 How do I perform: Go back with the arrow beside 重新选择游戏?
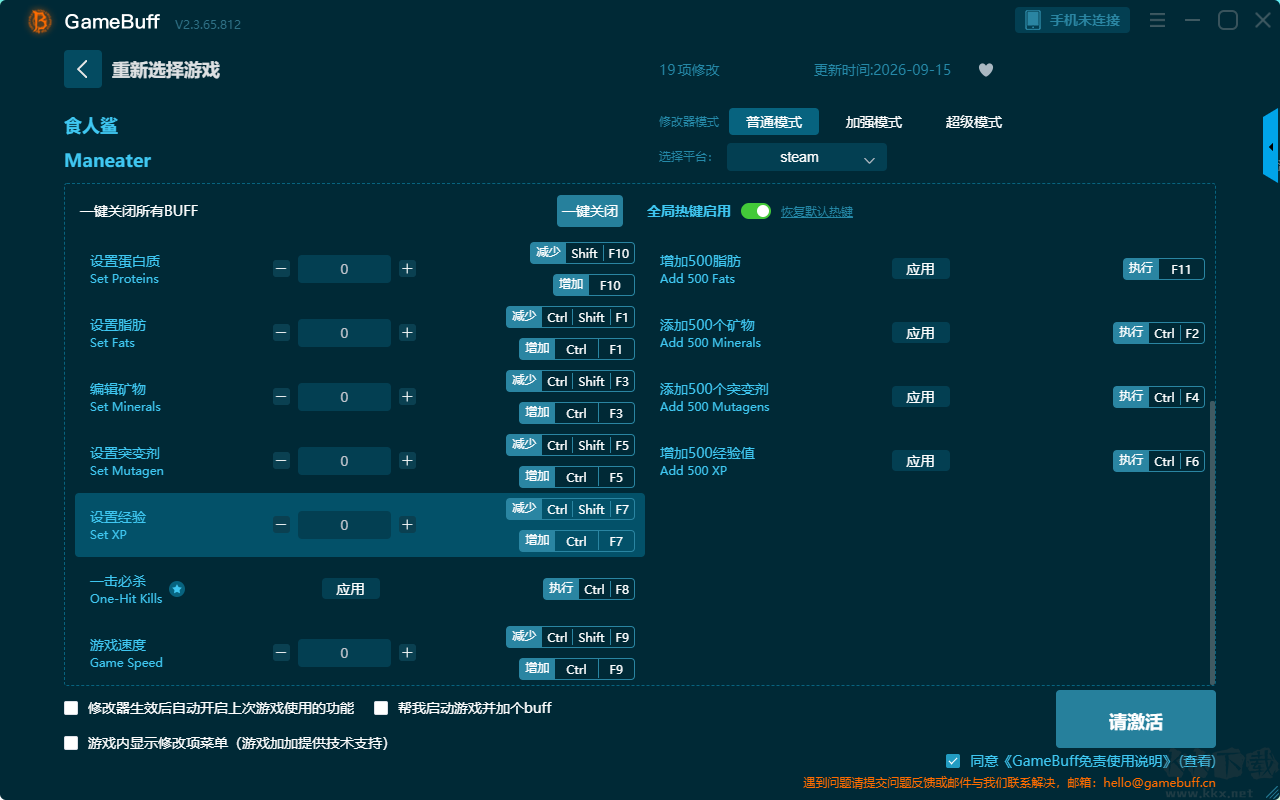[83, 69]
